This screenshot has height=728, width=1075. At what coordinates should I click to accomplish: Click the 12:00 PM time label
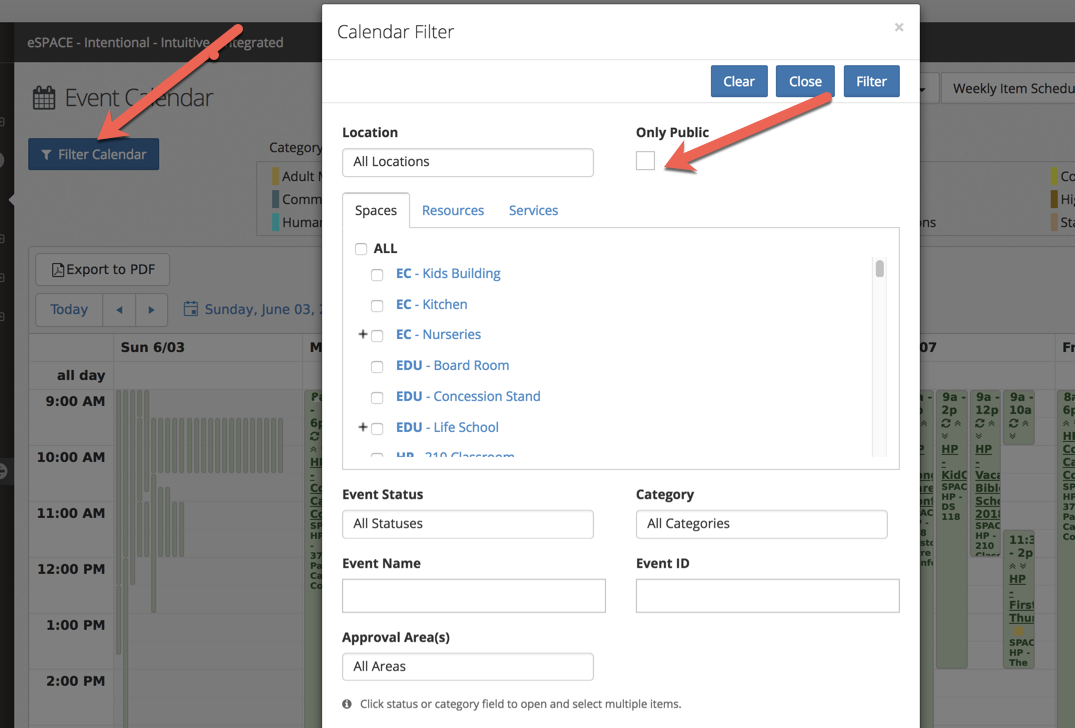(x=71, y=569)
